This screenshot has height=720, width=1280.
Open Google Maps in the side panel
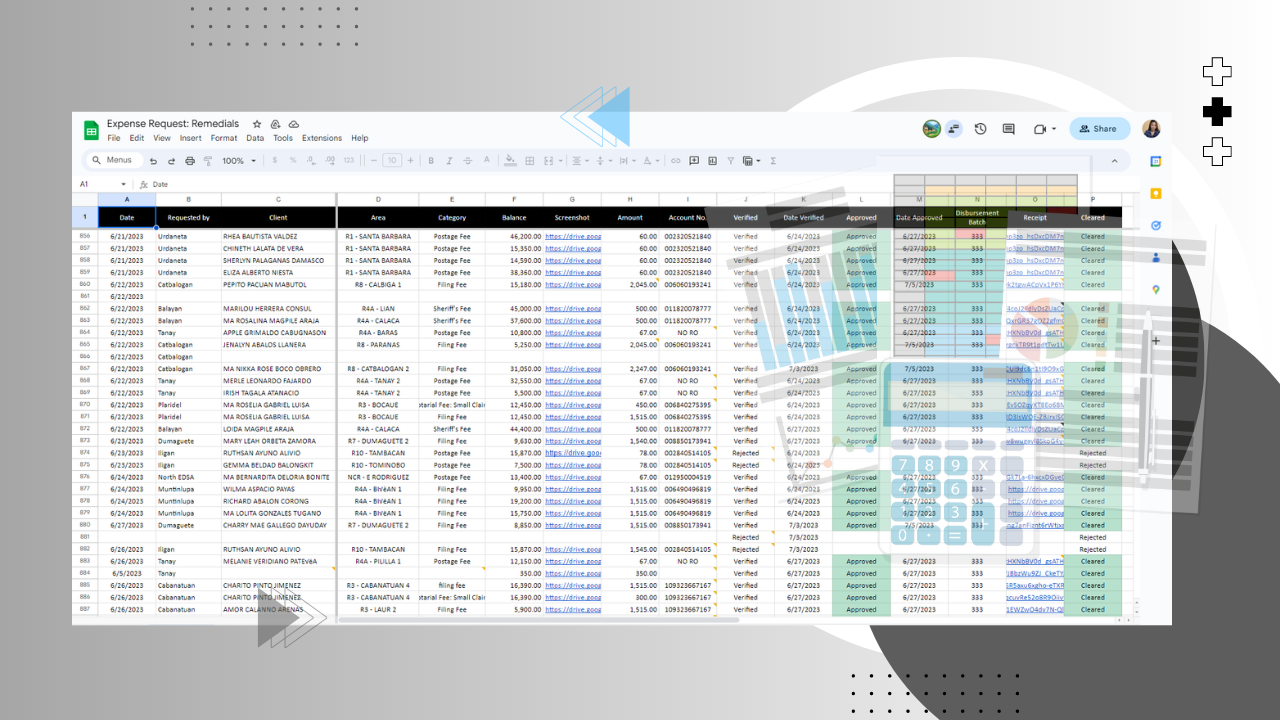tap(1155, 289)
